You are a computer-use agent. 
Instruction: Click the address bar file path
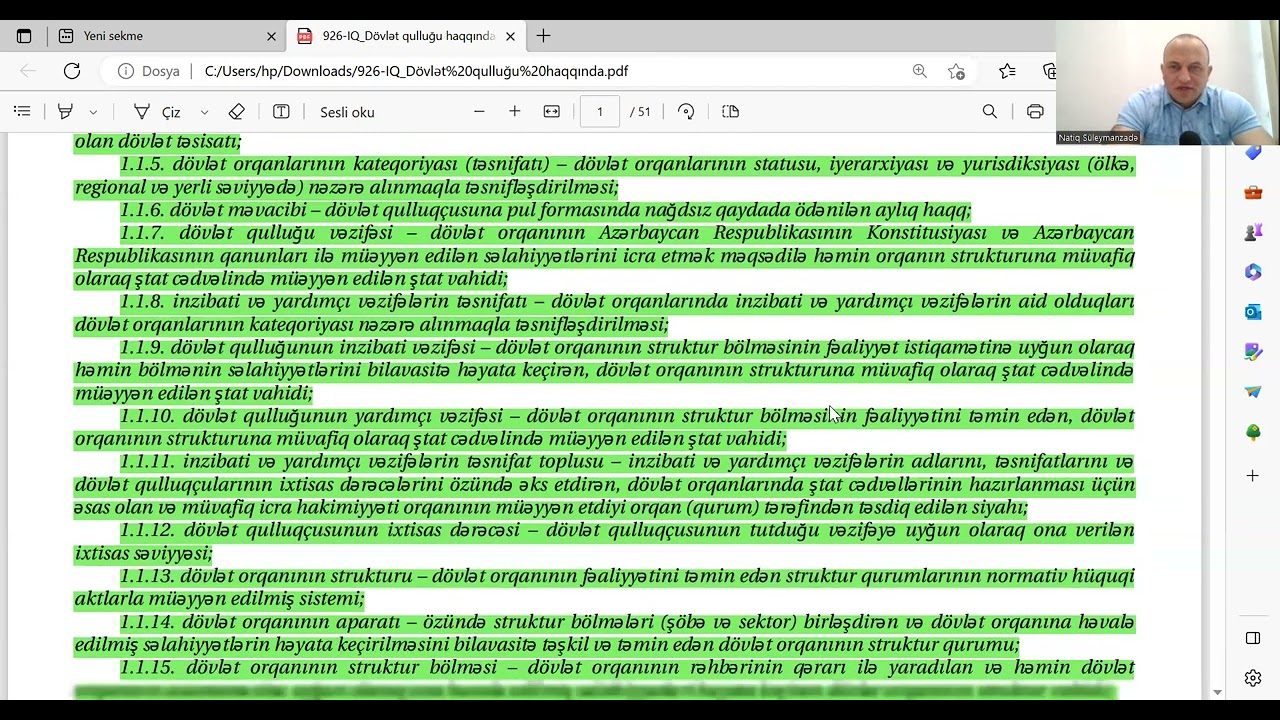coord(416,71)
